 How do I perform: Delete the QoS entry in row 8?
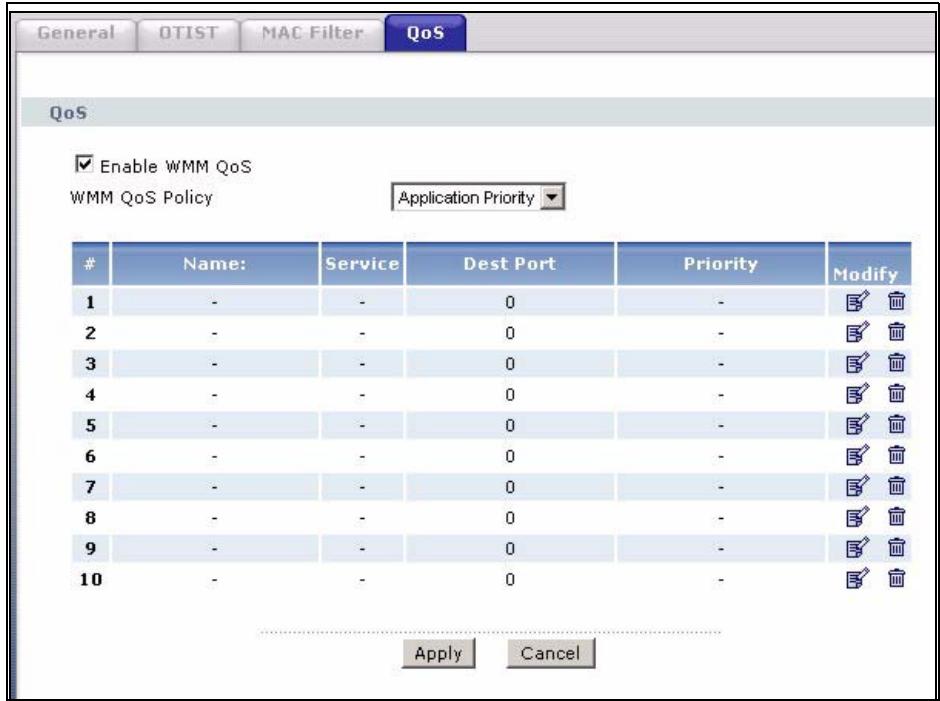tap(896, 518)
